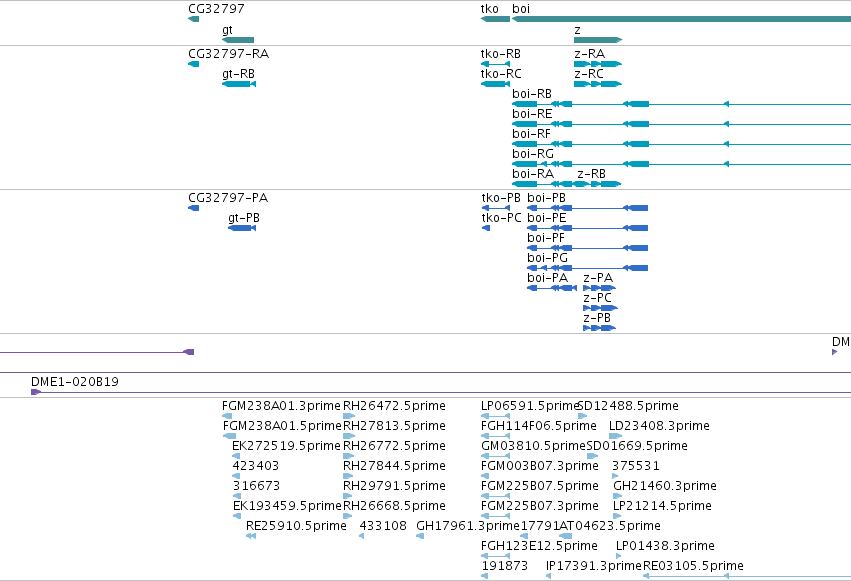Image resolution: width=851 pixels, height=581 pixels.
Task: Select the boi-PG protein label
Action: [548, 258]
